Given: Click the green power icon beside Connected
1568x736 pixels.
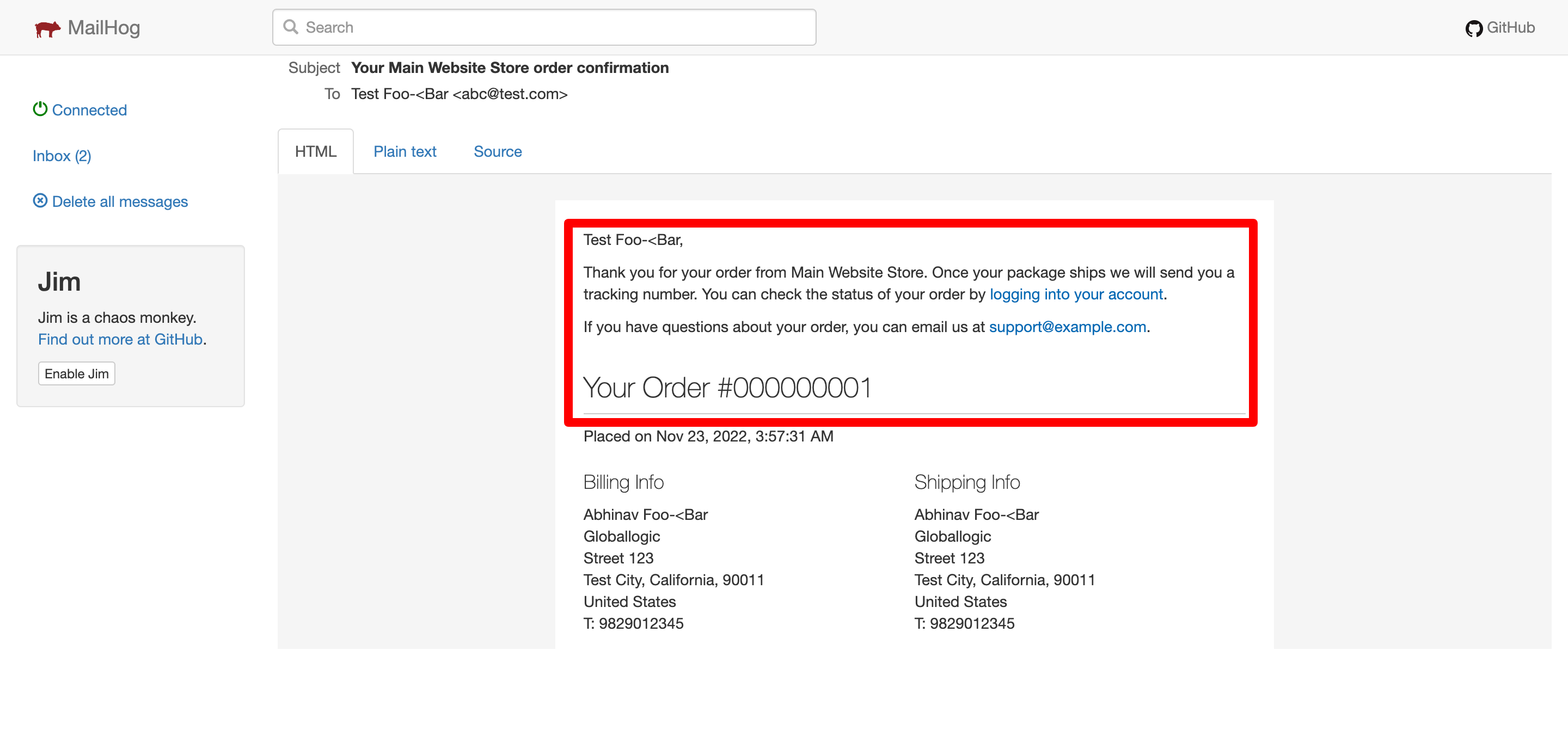Looking at the screenshot, I should (x=40, y=108).
